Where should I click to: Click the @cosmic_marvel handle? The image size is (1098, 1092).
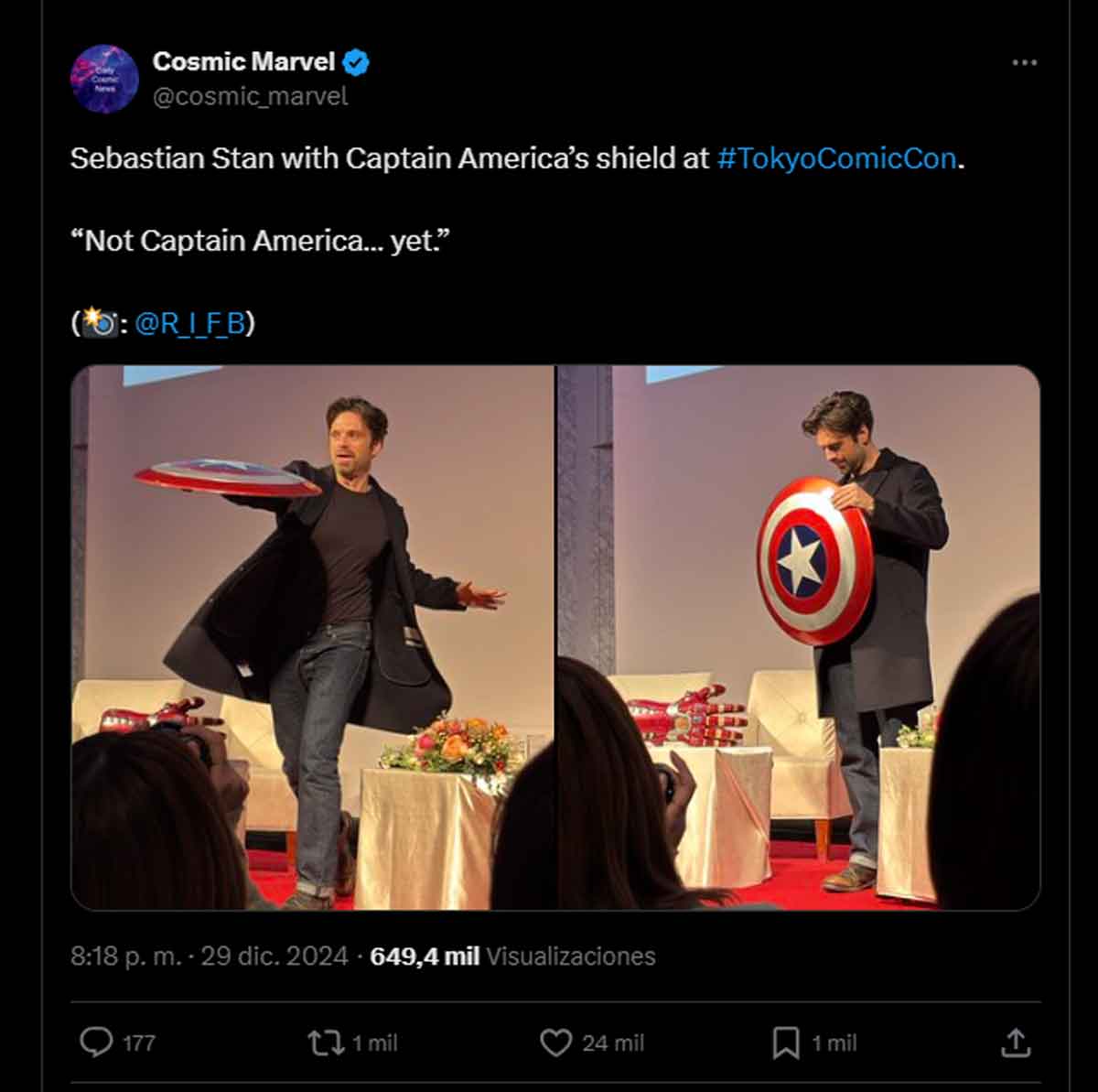[253, 94]
